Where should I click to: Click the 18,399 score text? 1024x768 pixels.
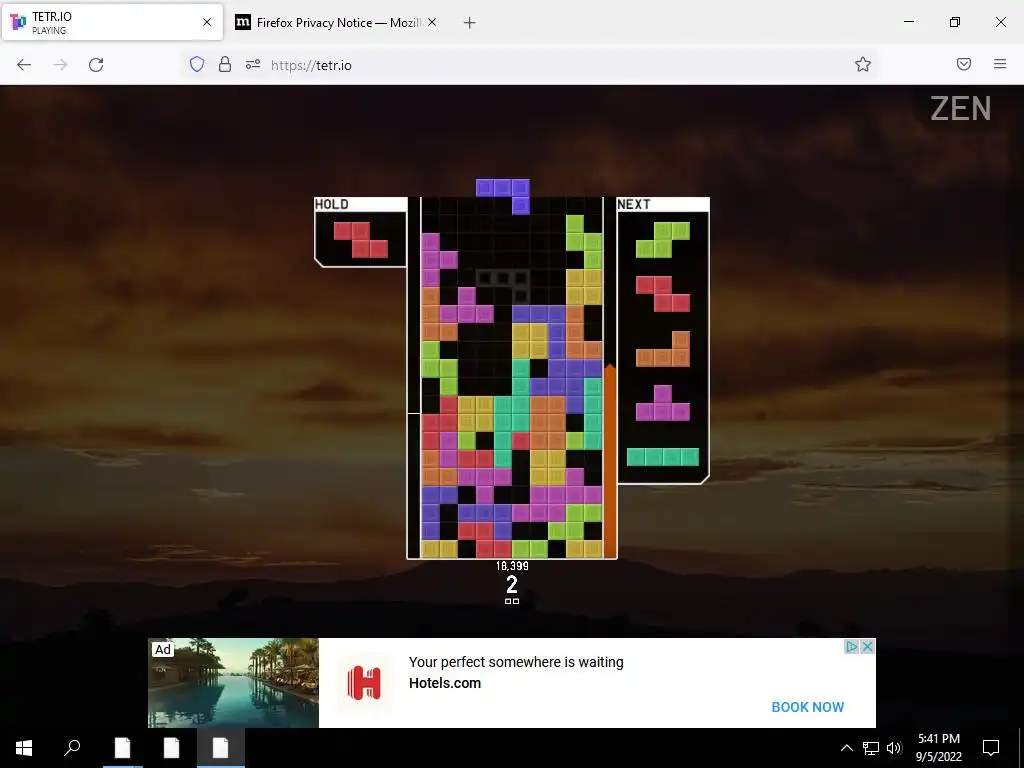(x=512, y=566)
